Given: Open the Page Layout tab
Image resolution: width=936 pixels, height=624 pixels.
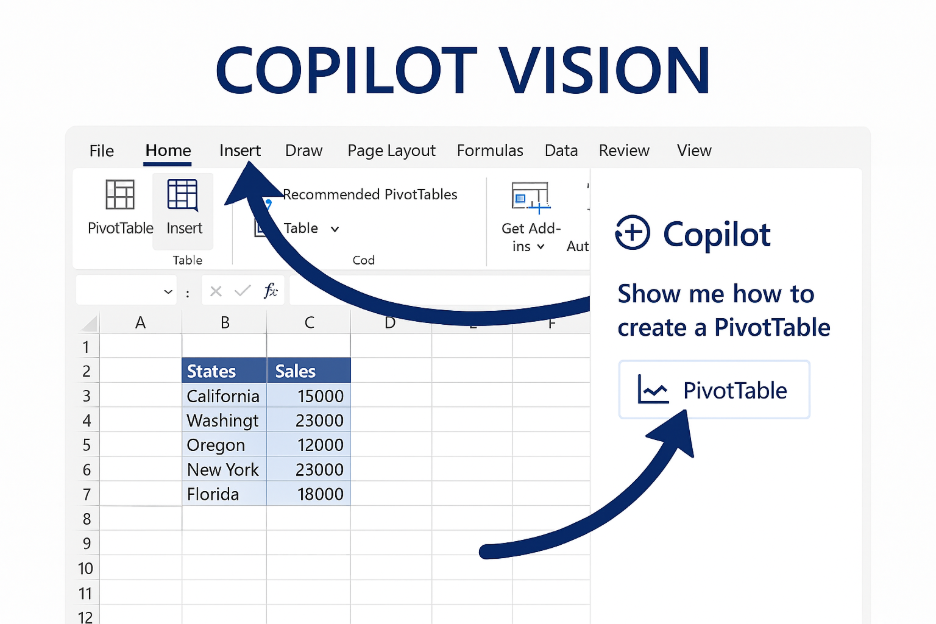Looking at the screenshot, I should click(x=392, y=150).
